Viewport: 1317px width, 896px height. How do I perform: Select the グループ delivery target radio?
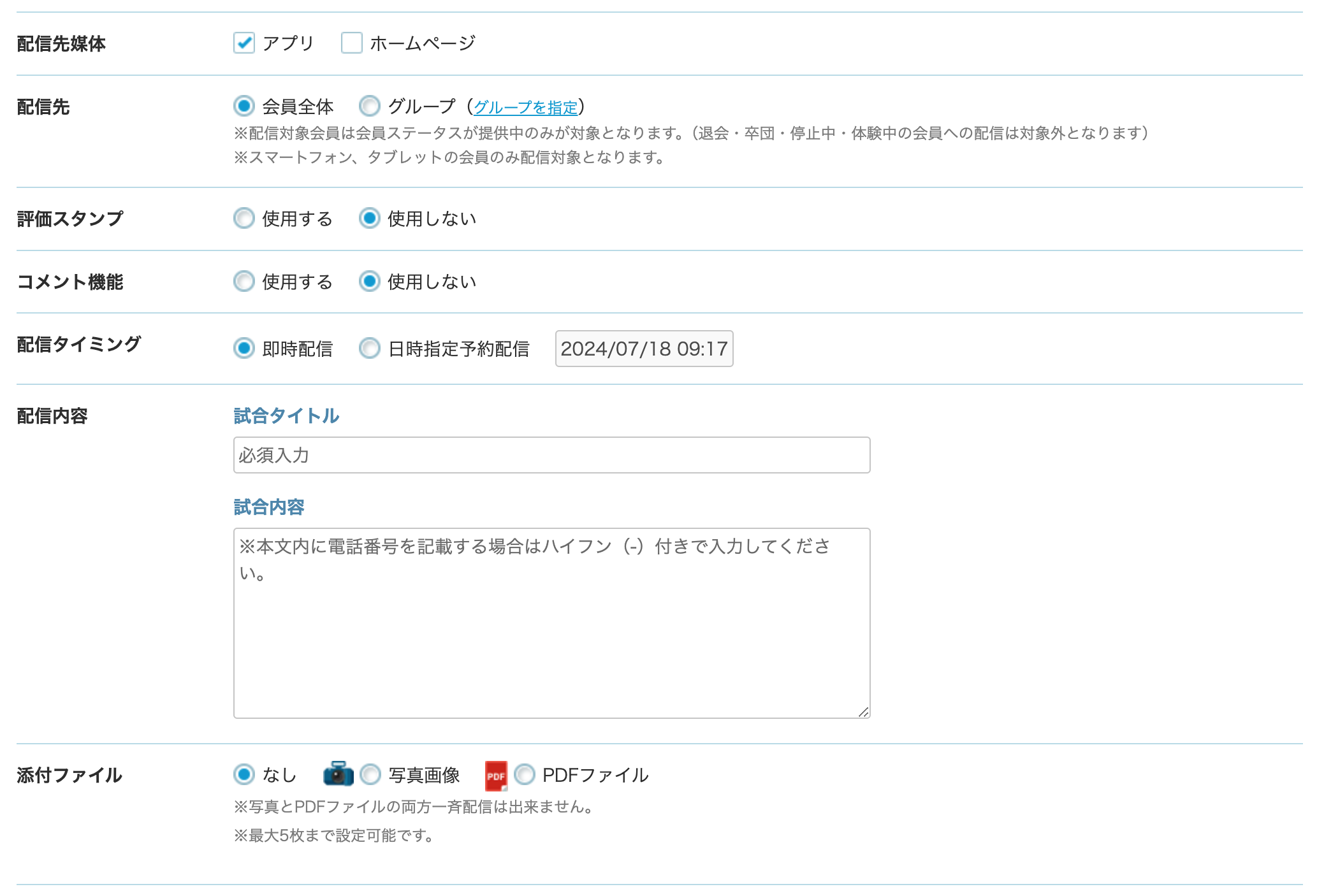pos(370,106)
